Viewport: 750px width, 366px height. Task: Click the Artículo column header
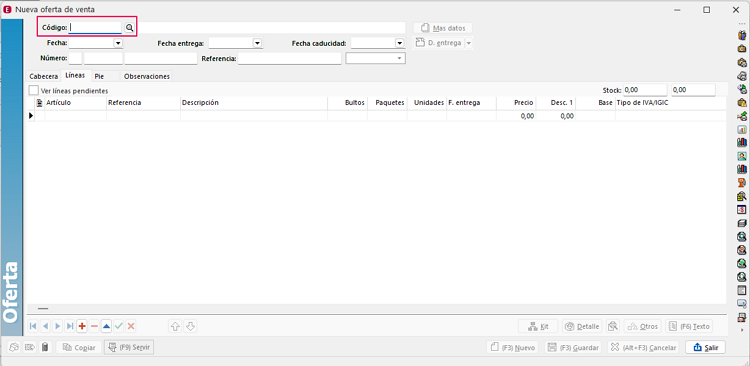click(76, 103)
